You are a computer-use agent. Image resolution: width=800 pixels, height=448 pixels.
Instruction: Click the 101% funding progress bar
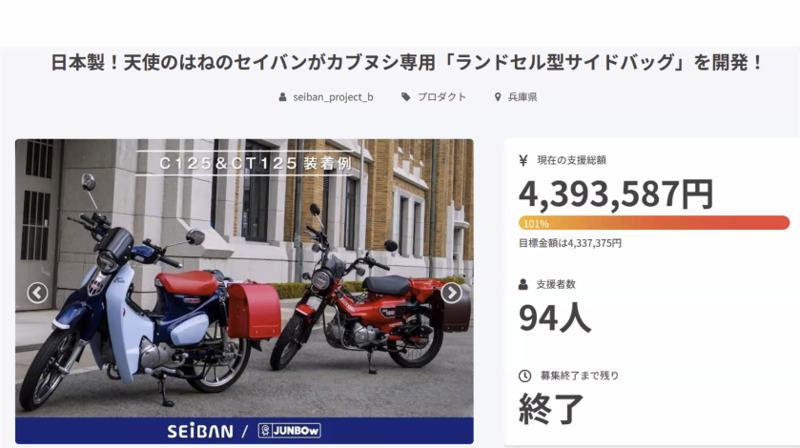654,223
